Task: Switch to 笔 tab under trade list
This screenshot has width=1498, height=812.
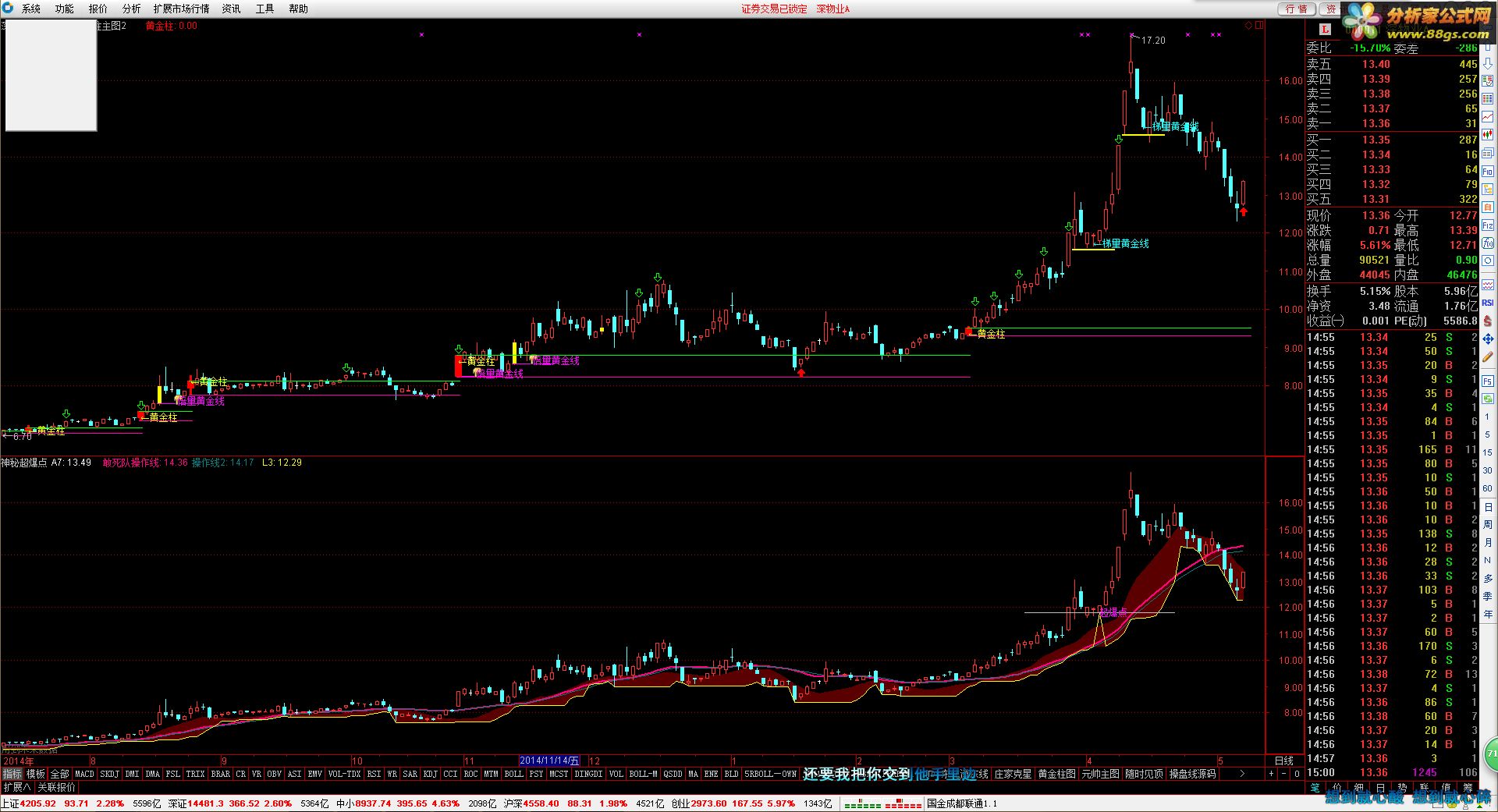Action: 1315,788
